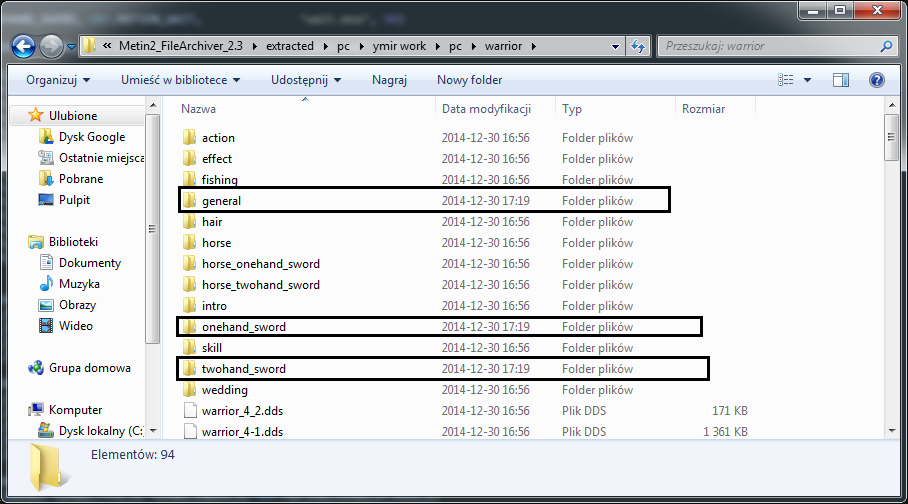Select horse_onehand_sword folder icon
908x504 pixels.
(x=189, y=264)
